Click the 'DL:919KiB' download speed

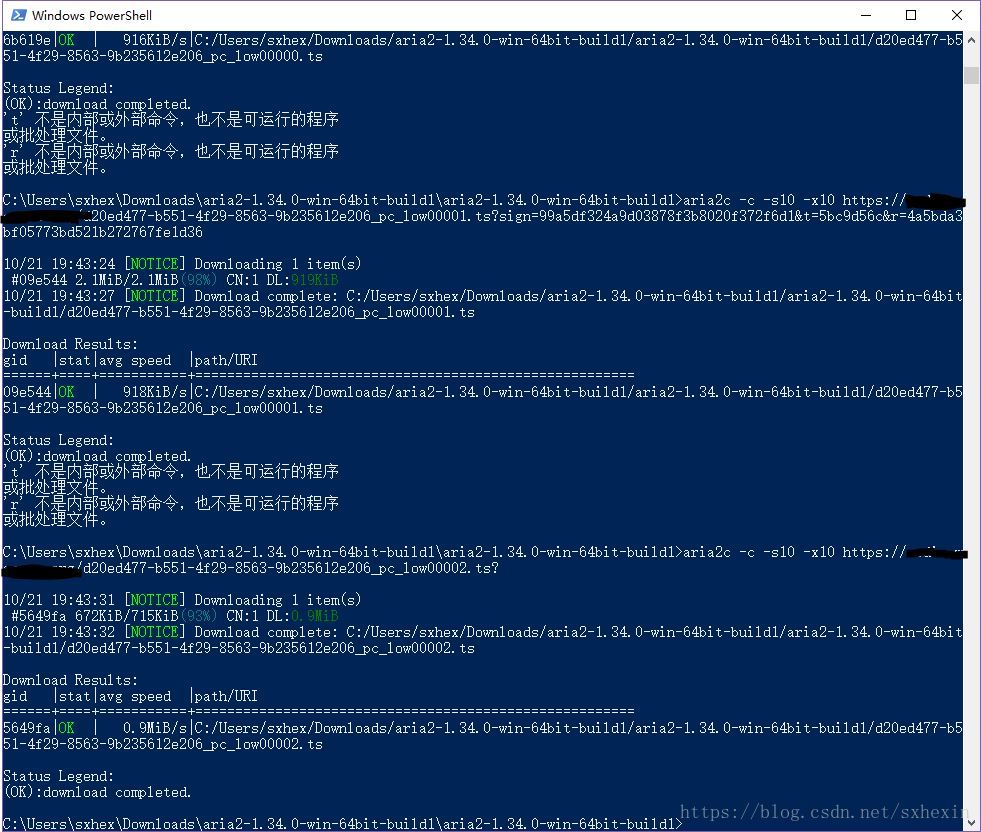point(303,280)
